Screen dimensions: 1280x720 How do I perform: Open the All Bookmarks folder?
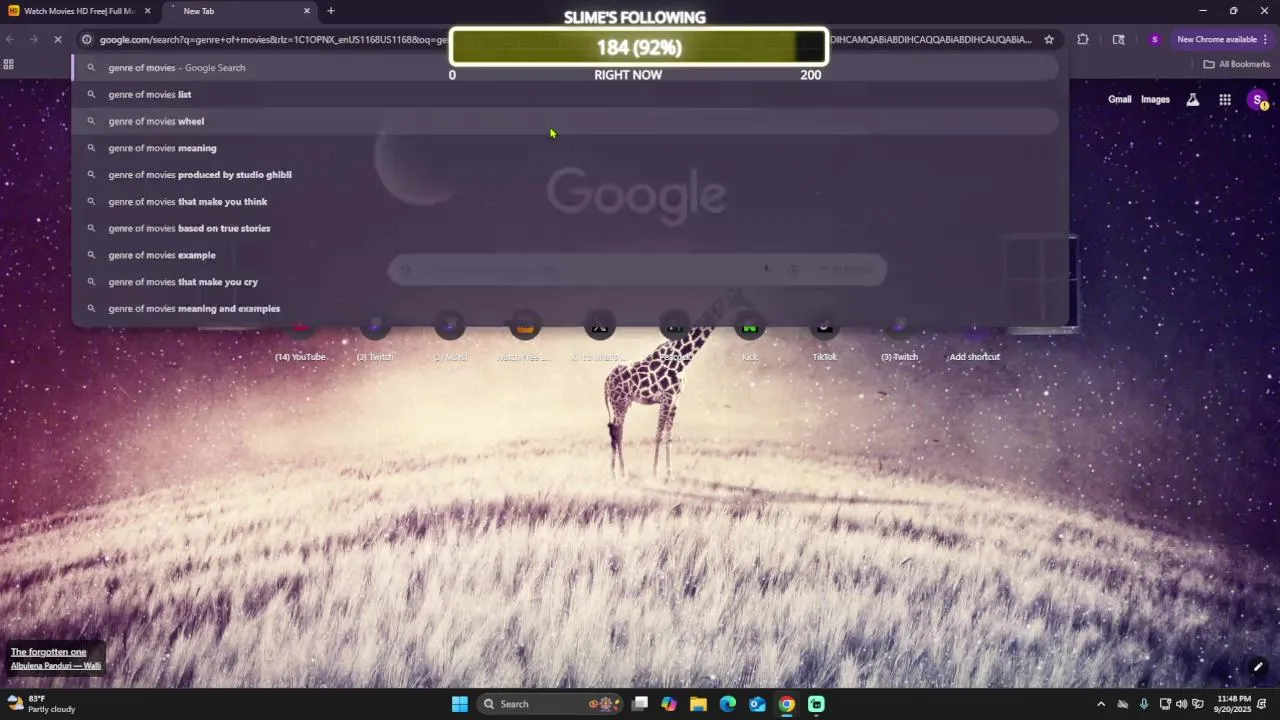1237,64
